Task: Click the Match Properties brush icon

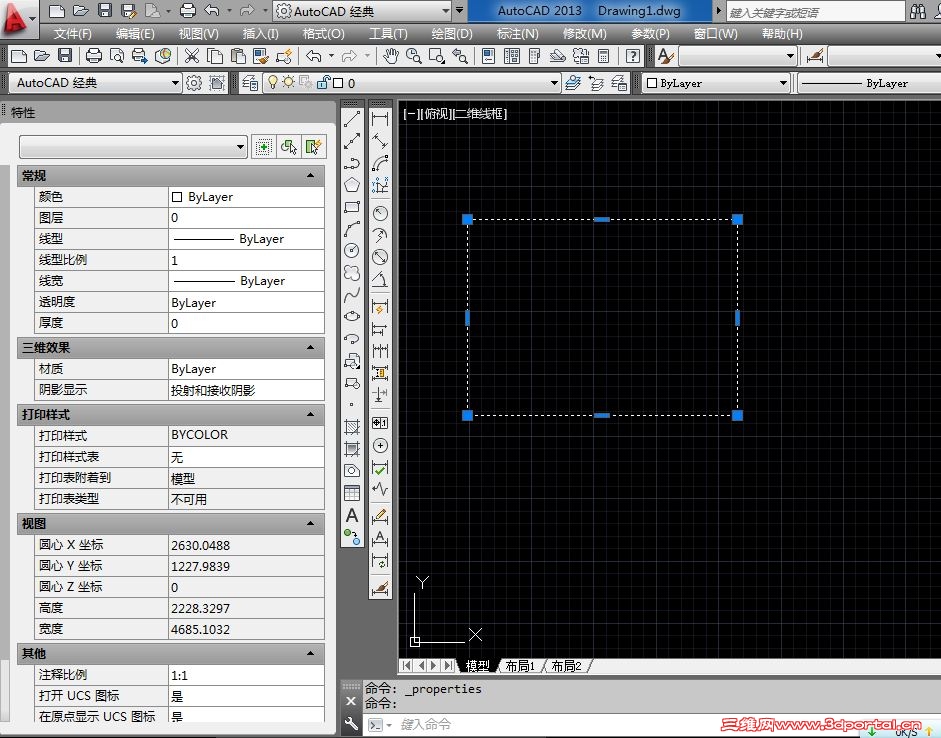Action: coord(260,56)
